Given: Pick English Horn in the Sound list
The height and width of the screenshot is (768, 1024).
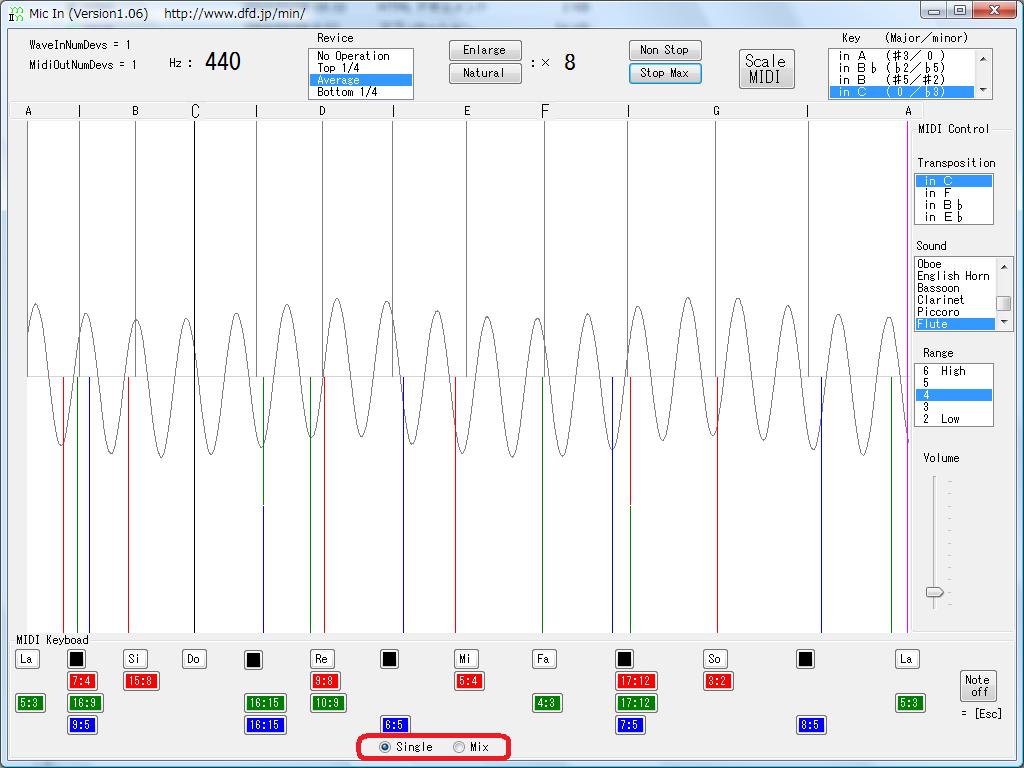Looking at the screenshot, I should (955, 276).
